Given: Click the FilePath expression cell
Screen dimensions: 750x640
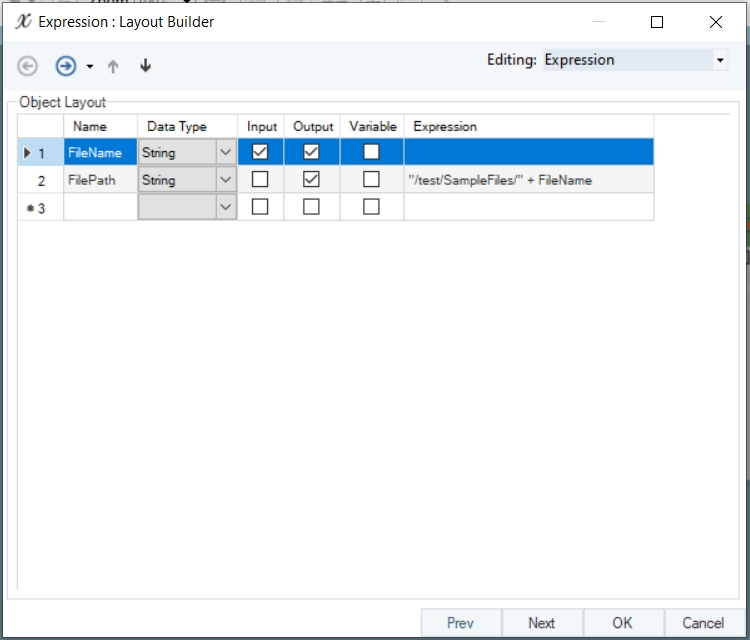Looking at the screenshot, I should pos(528,180).
